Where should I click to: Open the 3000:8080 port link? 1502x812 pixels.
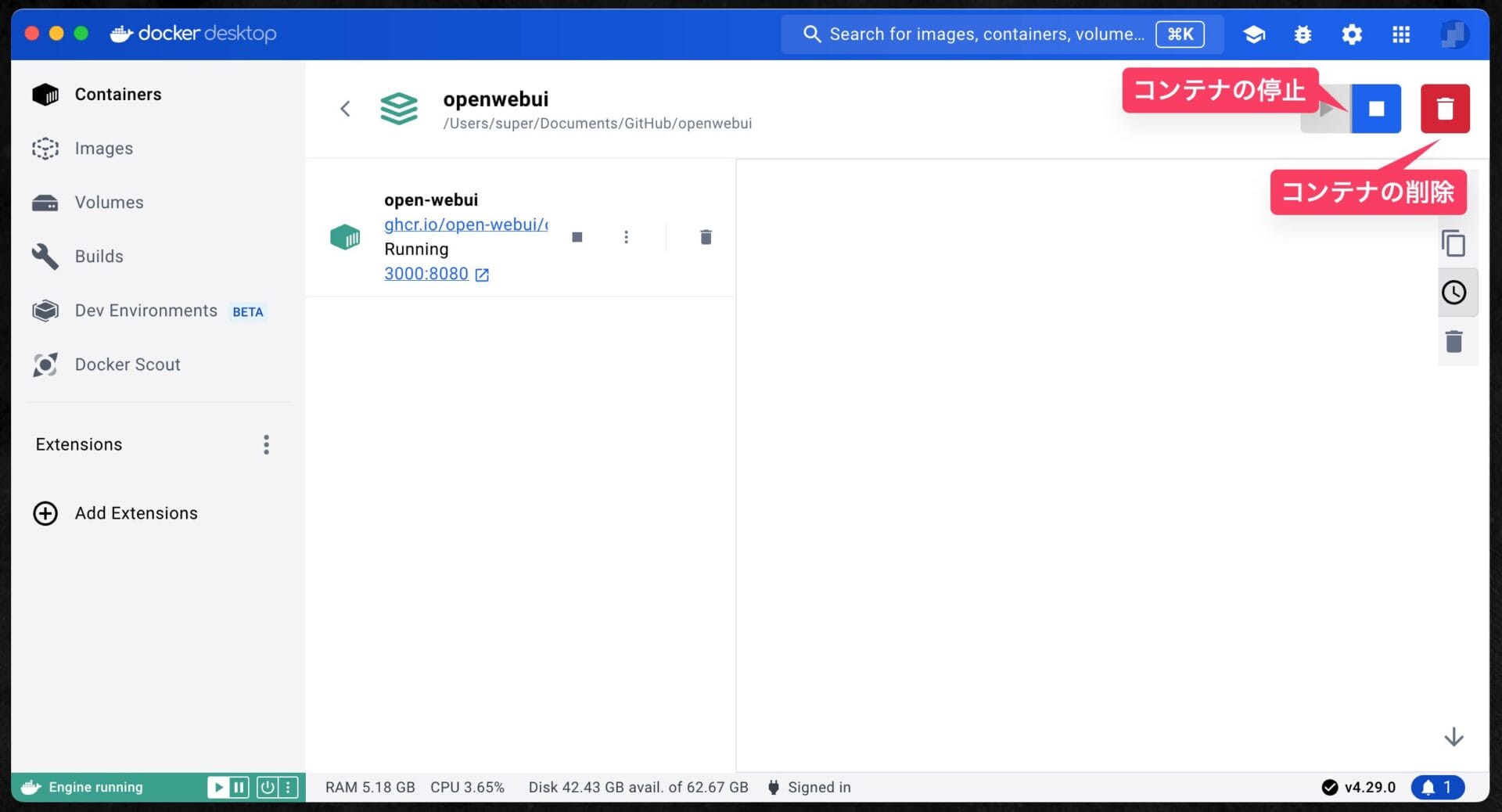[x=426, y=274]
